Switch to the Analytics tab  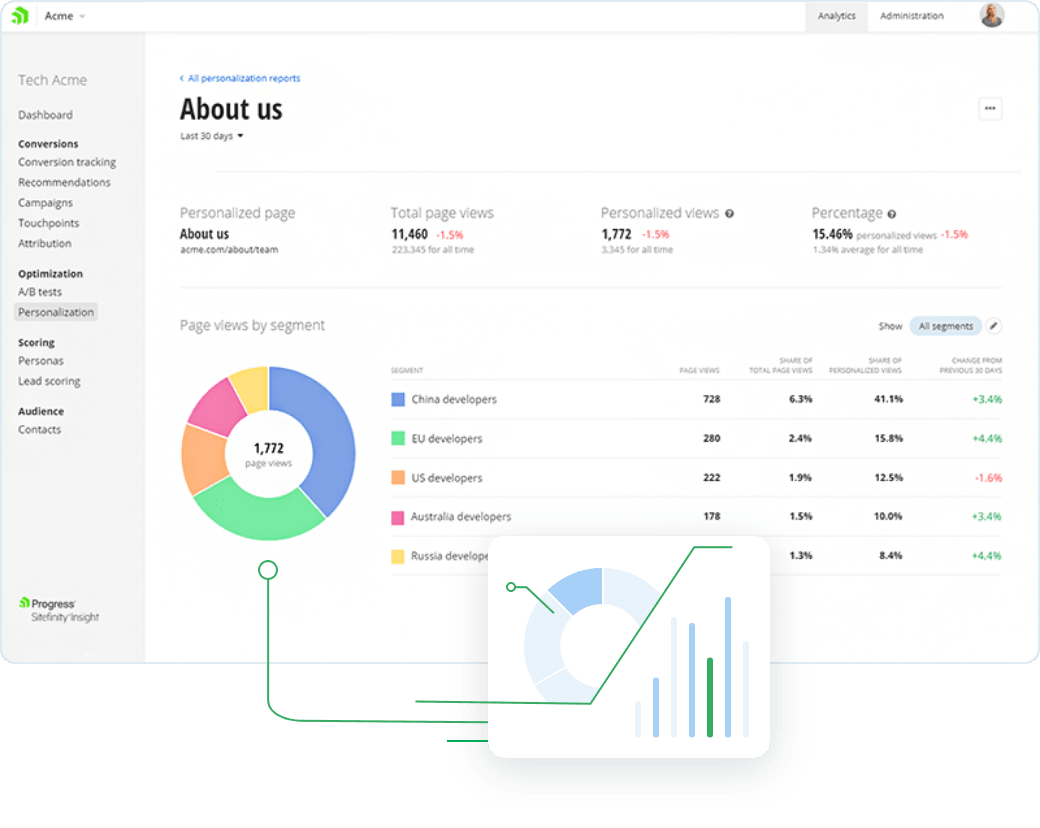(836, 16)
